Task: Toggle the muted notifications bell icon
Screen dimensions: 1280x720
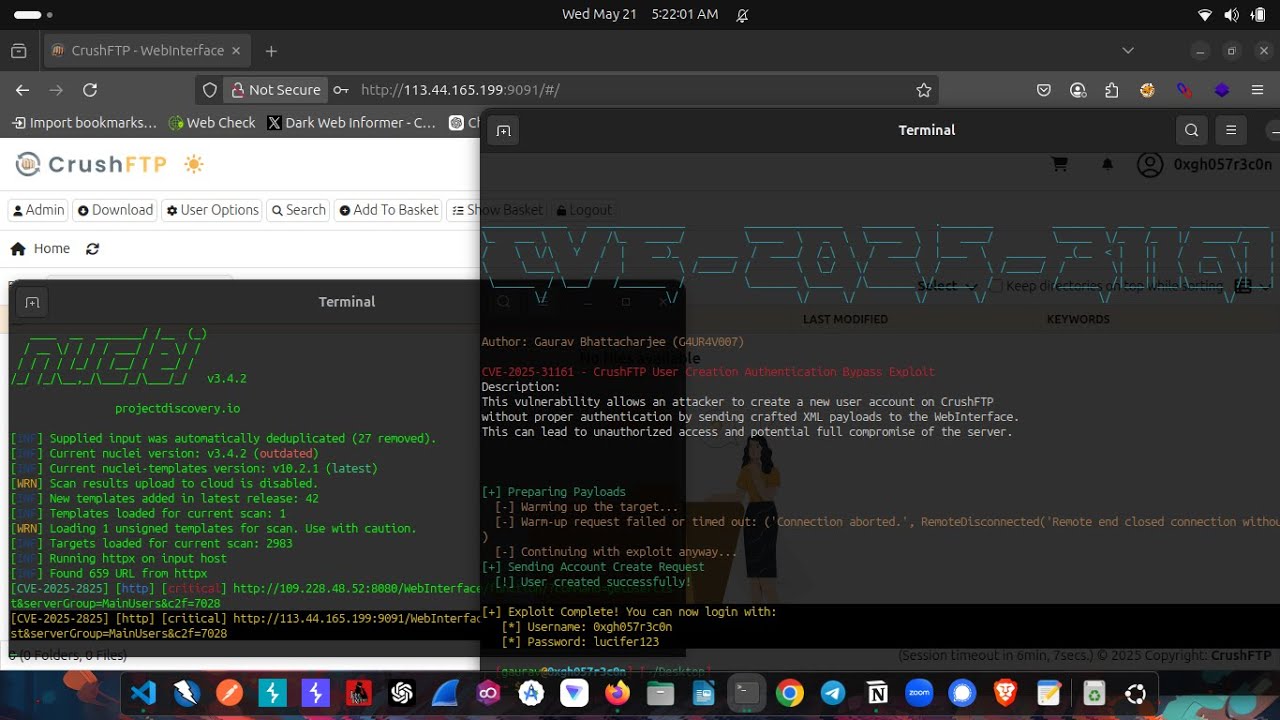Action: click(742, 14)
